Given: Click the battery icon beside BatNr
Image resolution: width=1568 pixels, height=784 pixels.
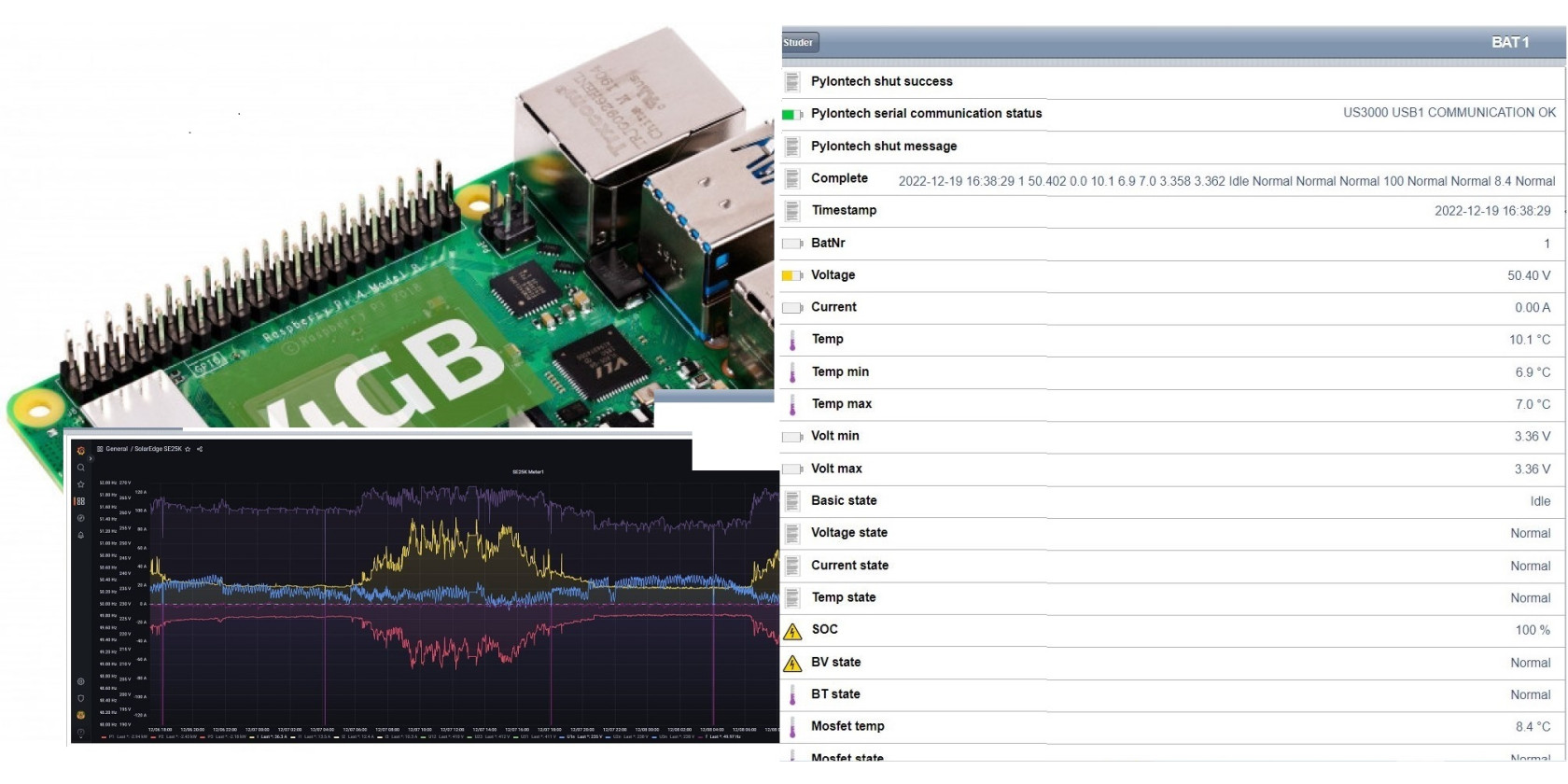Looking at the screenshot, I should (x=792, y=244).
